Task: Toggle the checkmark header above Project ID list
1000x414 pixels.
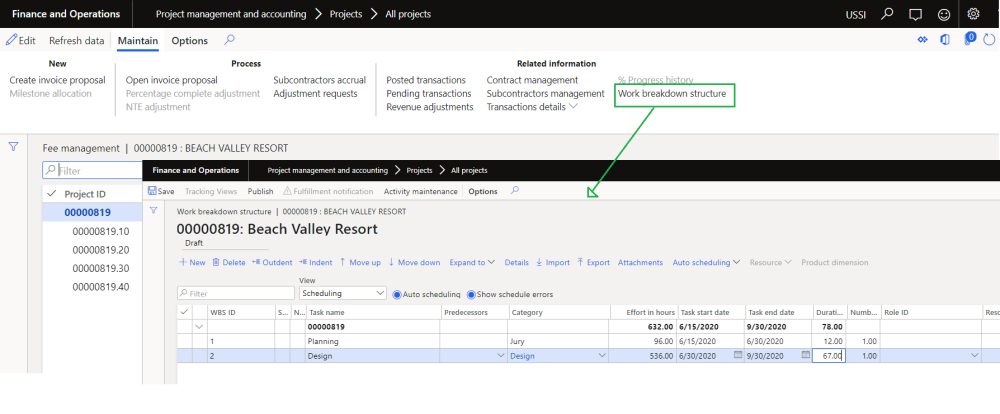Action: point(52,194)
